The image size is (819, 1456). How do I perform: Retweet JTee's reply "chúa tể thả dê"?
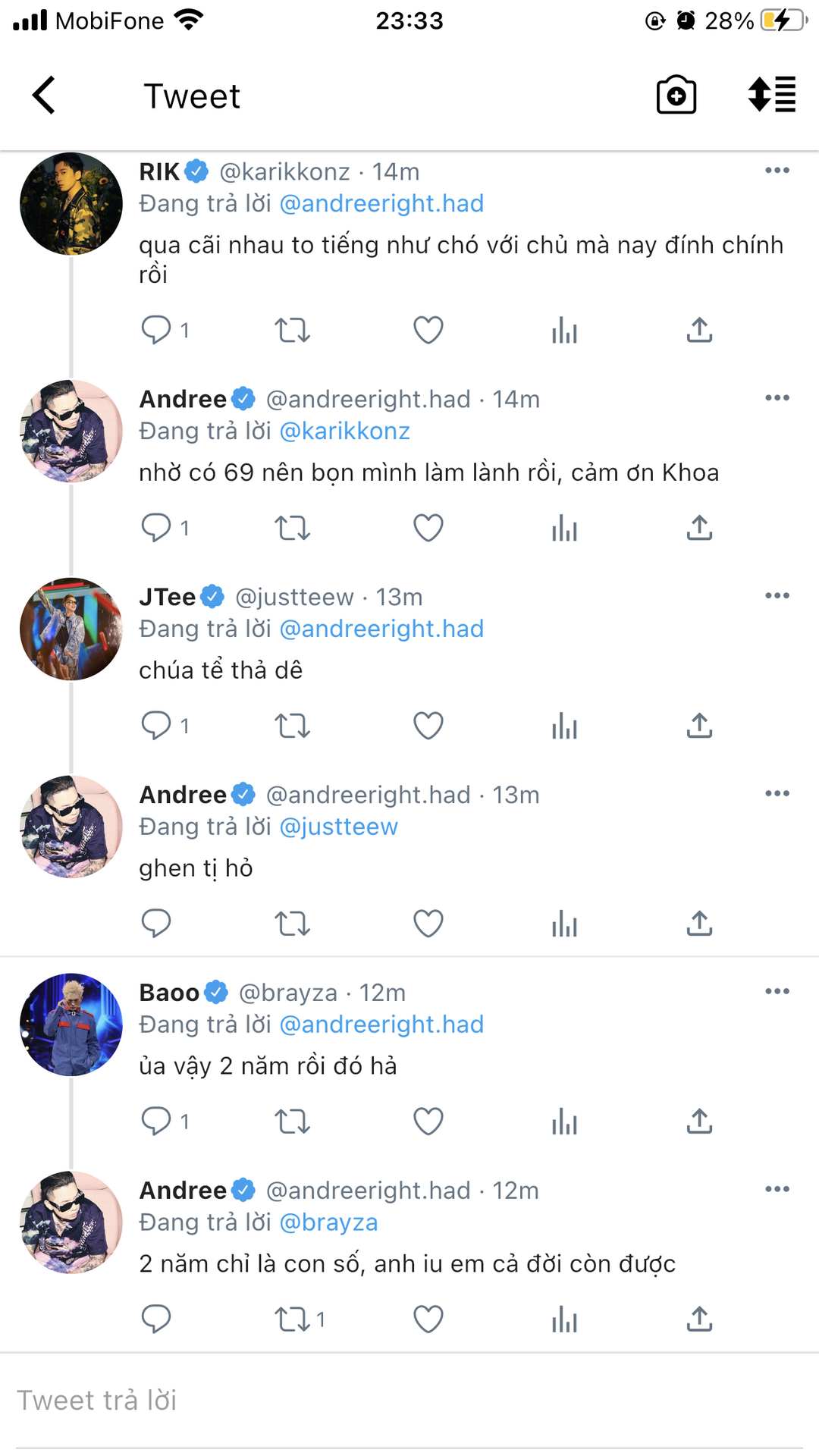(x=292, y=726)
